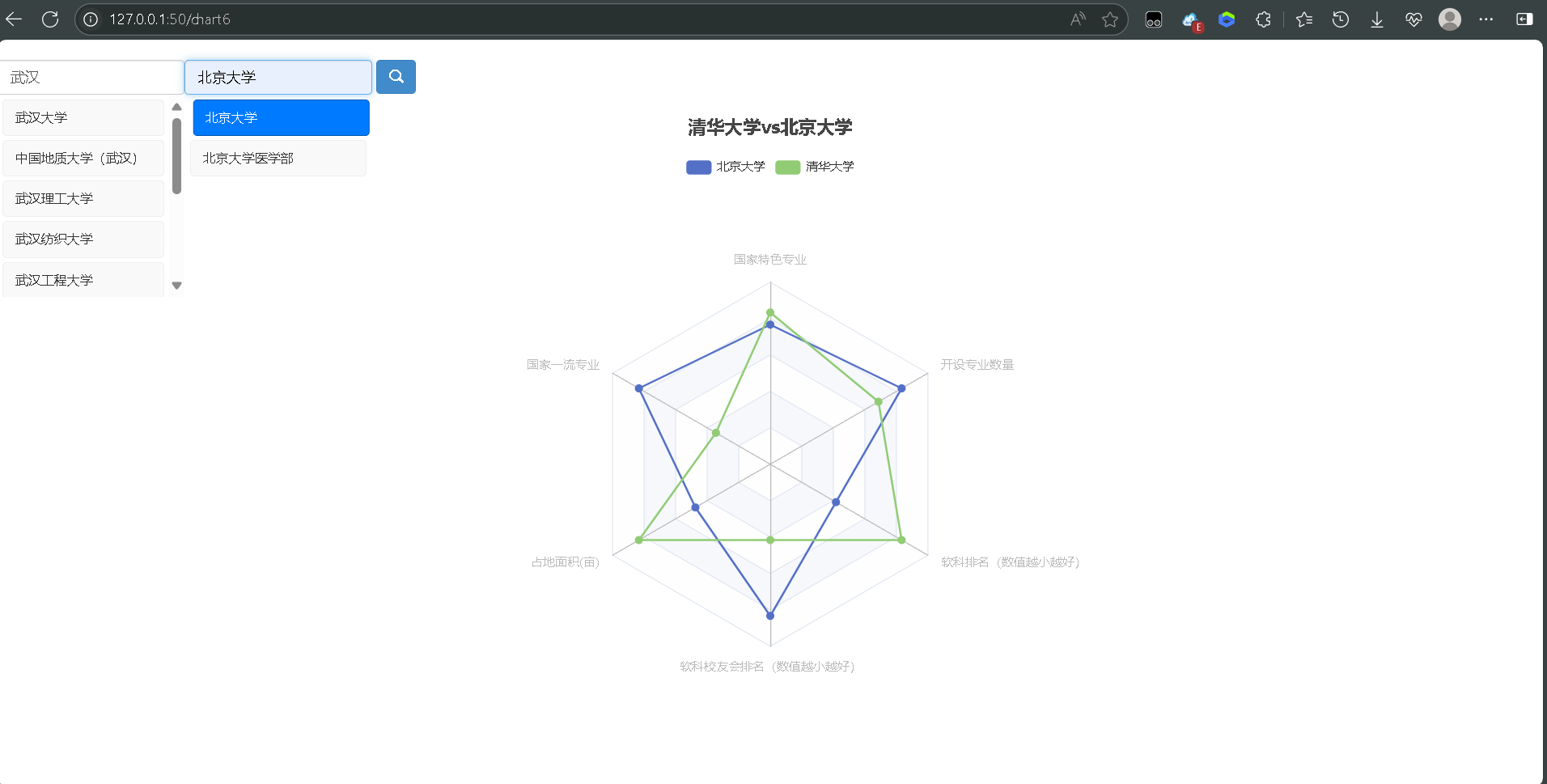Click blue 北京大学 point on 开设专业数量 axis
1547x784 pixels.
click(901, 388)
